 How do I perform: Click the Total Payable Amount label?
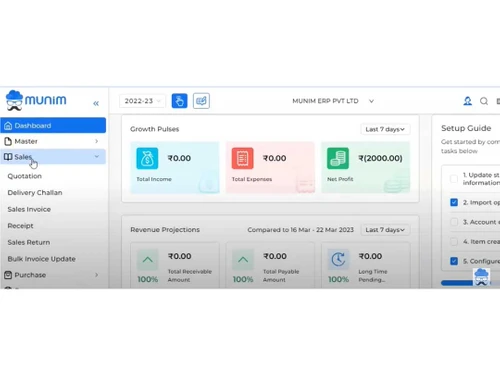click(x=281, y=276)
